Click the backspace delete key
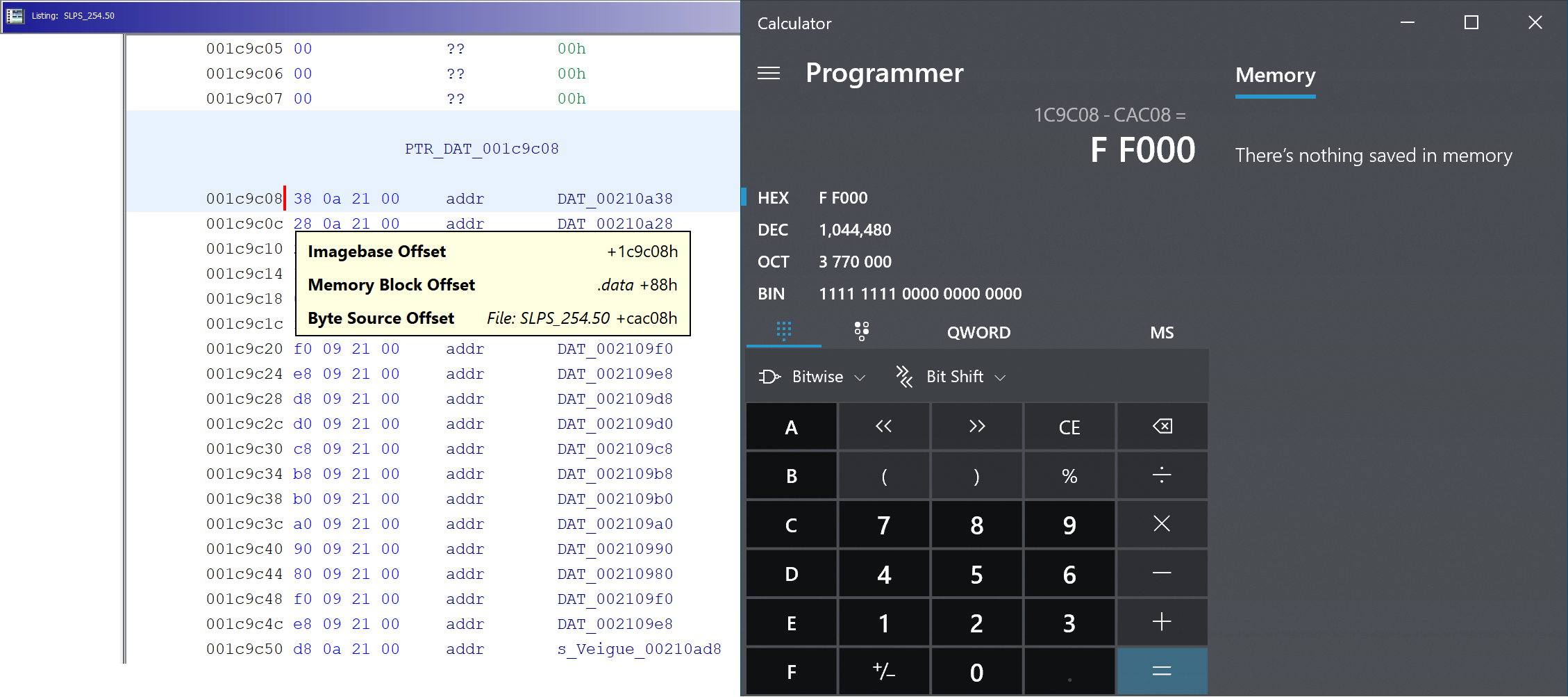This screenshot has width=1568, height=697. [1162, 426]
